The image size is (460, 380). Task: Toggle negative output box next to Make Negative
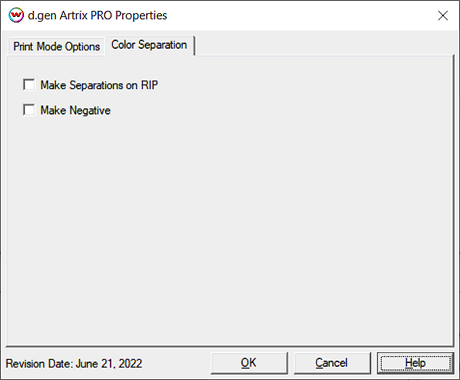coord(29,110)
